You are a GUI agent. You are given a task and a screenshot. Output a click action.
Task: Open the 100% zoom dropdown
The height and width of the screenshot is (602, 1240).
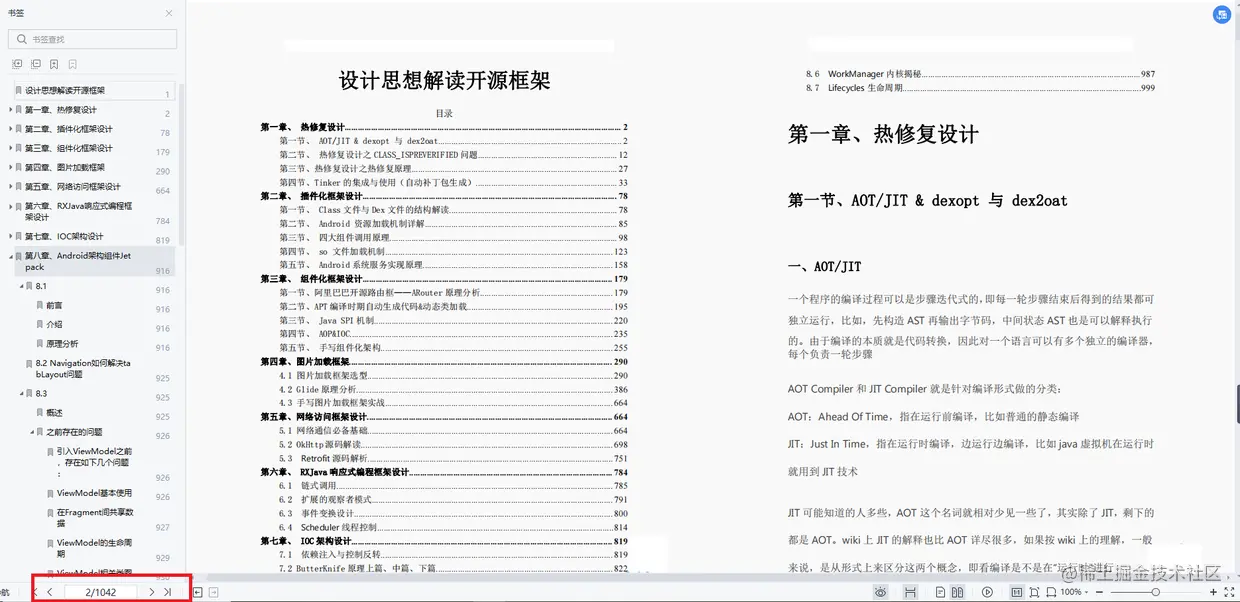[x=1075, y=592]
